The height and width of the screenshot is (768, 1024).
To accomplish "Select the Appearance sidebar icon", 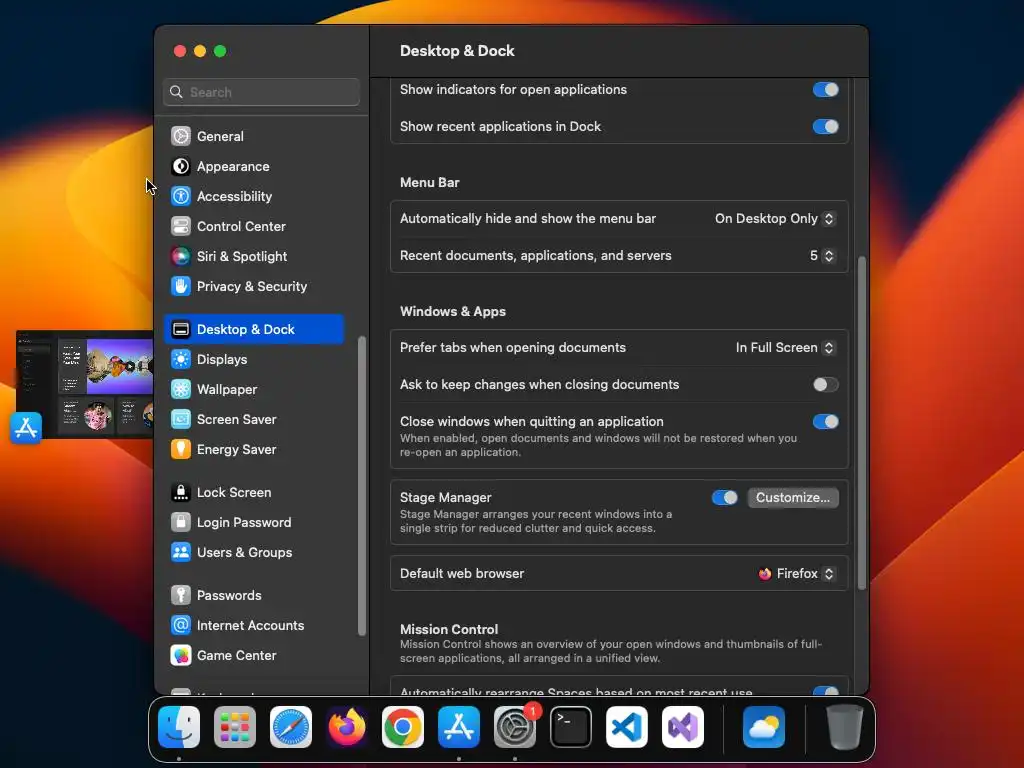I will coord(181,166).
